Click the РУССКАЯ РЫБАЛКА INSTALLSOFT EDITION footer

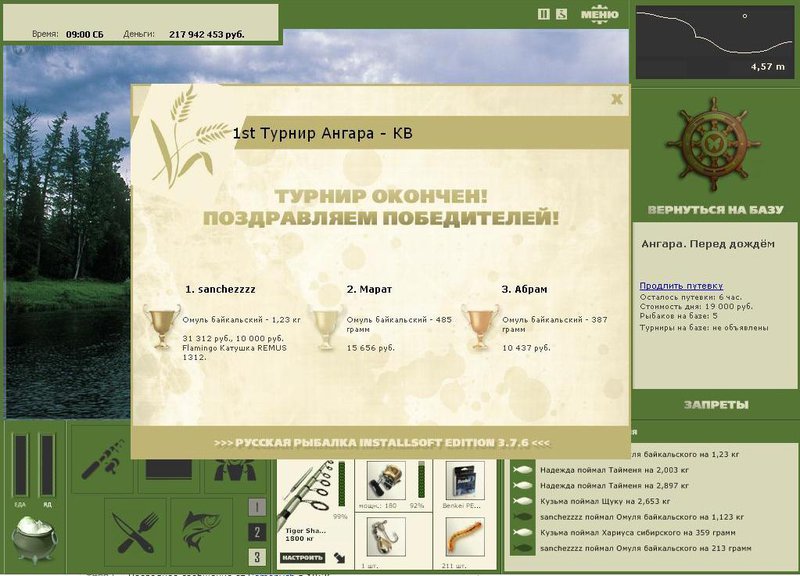tap(382, 443)
